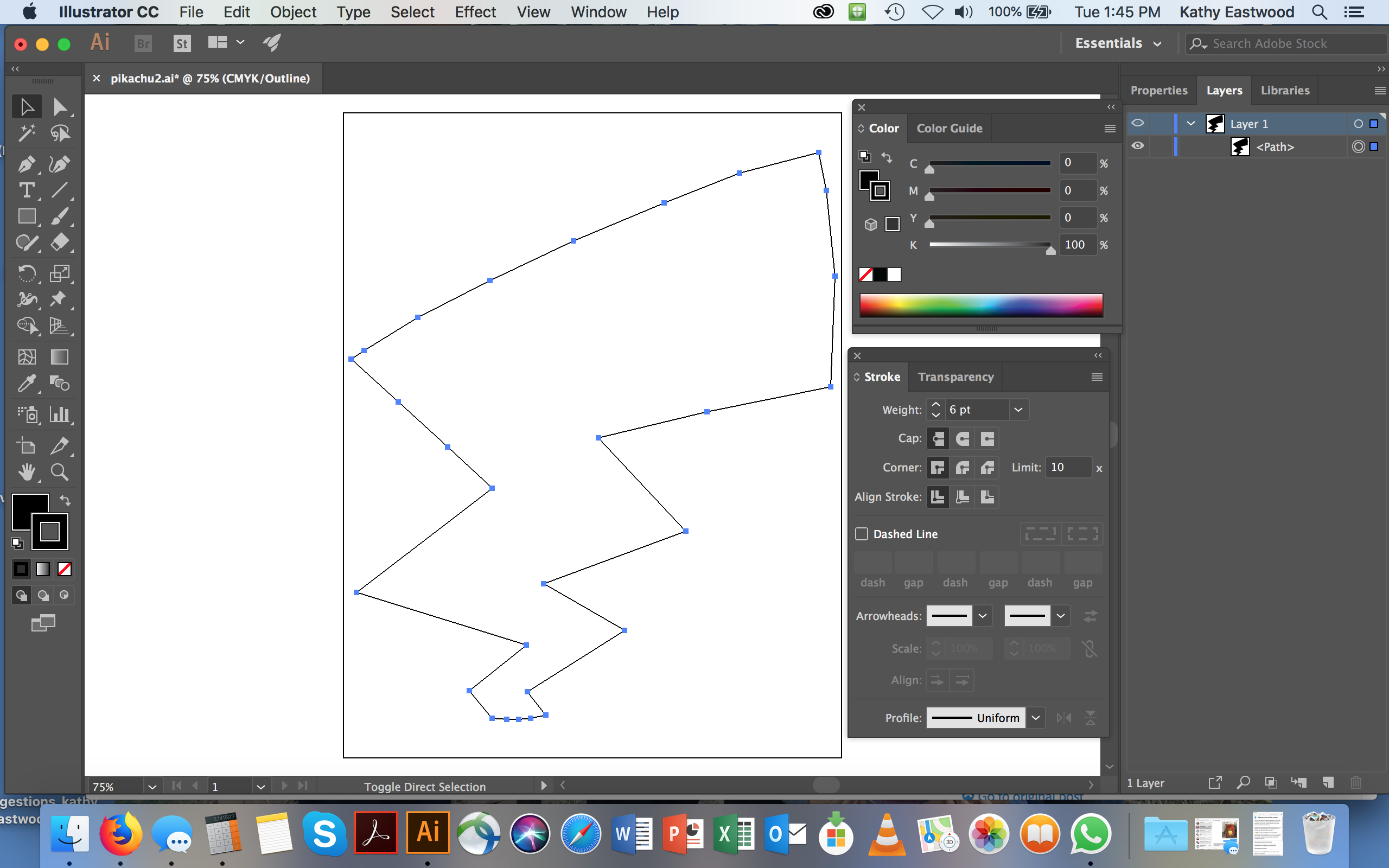Open the Effect menu

point(475,12)
